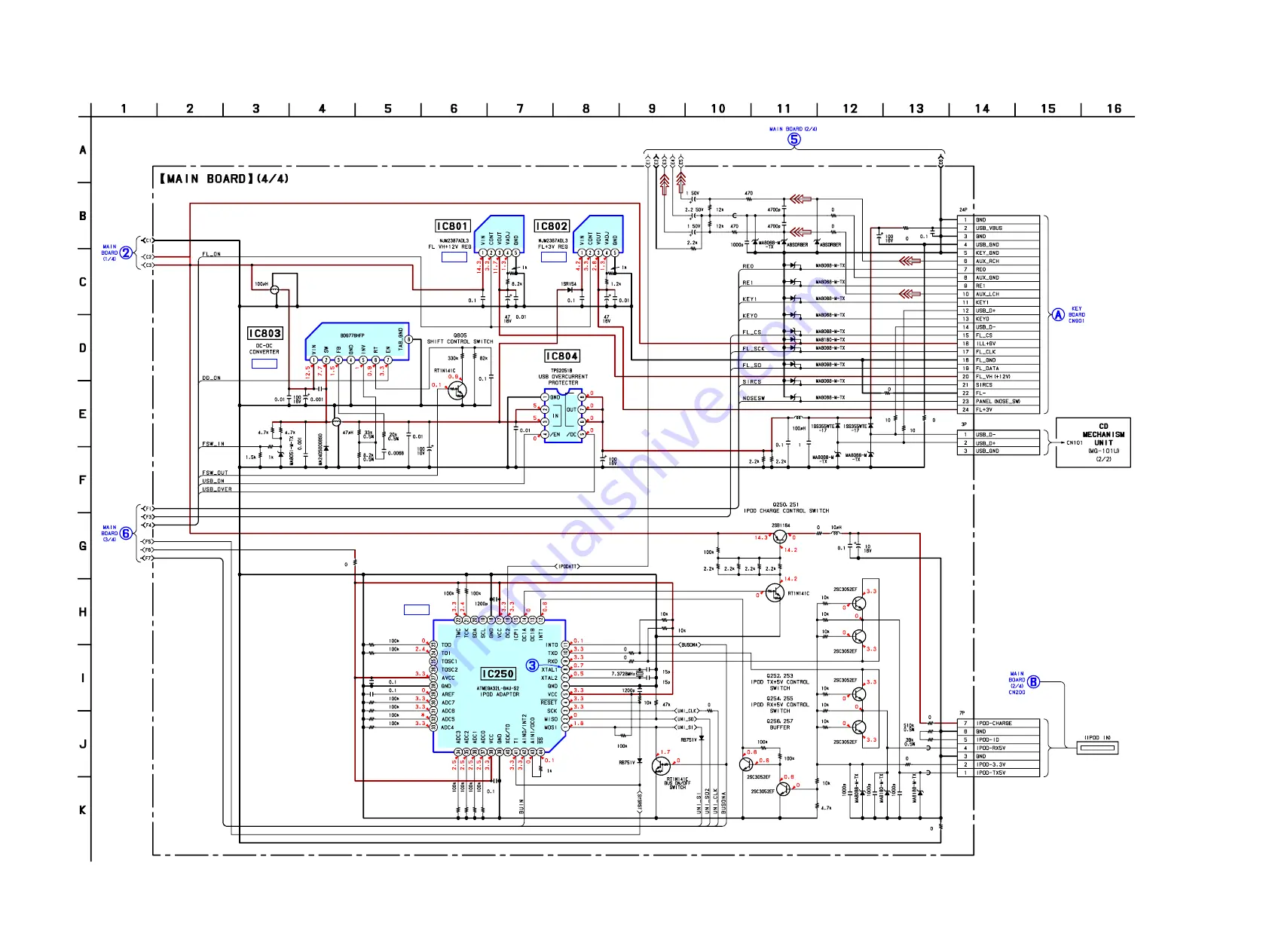Click the circled B Main Board CN200 marker
Viewport: 1266px width, 952px height.
click(1033, 682)
